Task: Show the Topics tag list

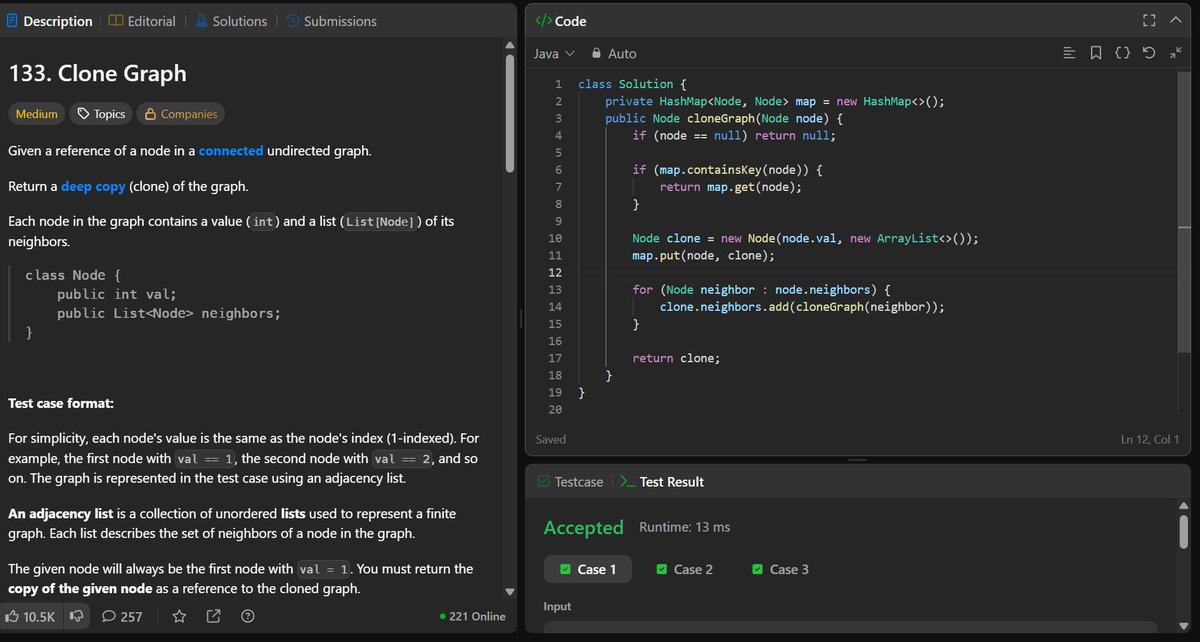Action: [101, 114]
